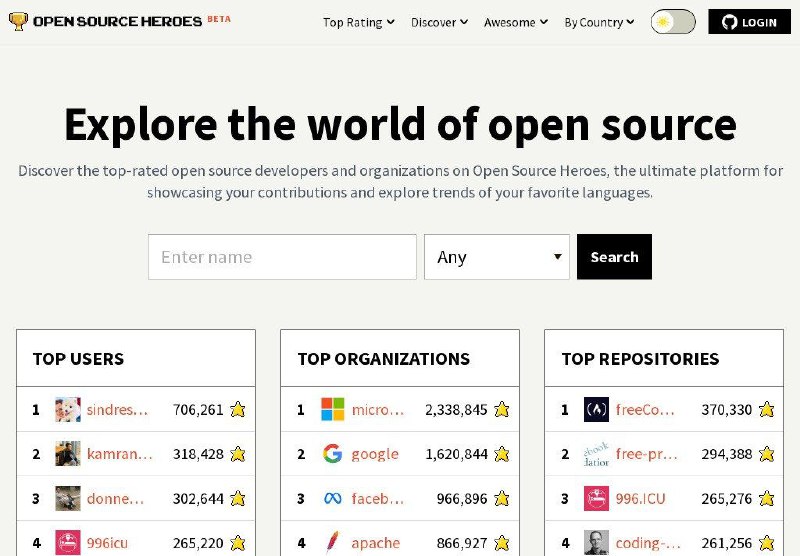Screen dimensions: 800x556
Task: Click the Meta logo for Facebook
Action: click(332, 498)
